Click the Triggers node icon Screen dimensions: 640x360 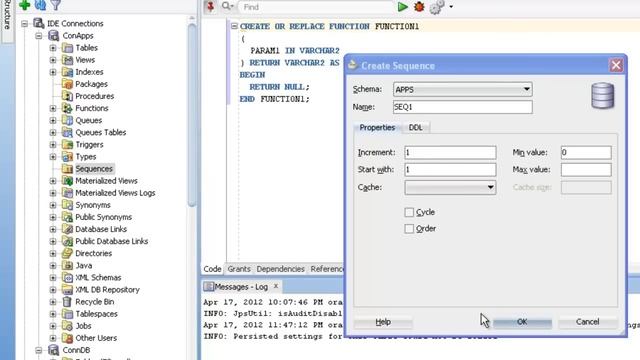point(67,144)
